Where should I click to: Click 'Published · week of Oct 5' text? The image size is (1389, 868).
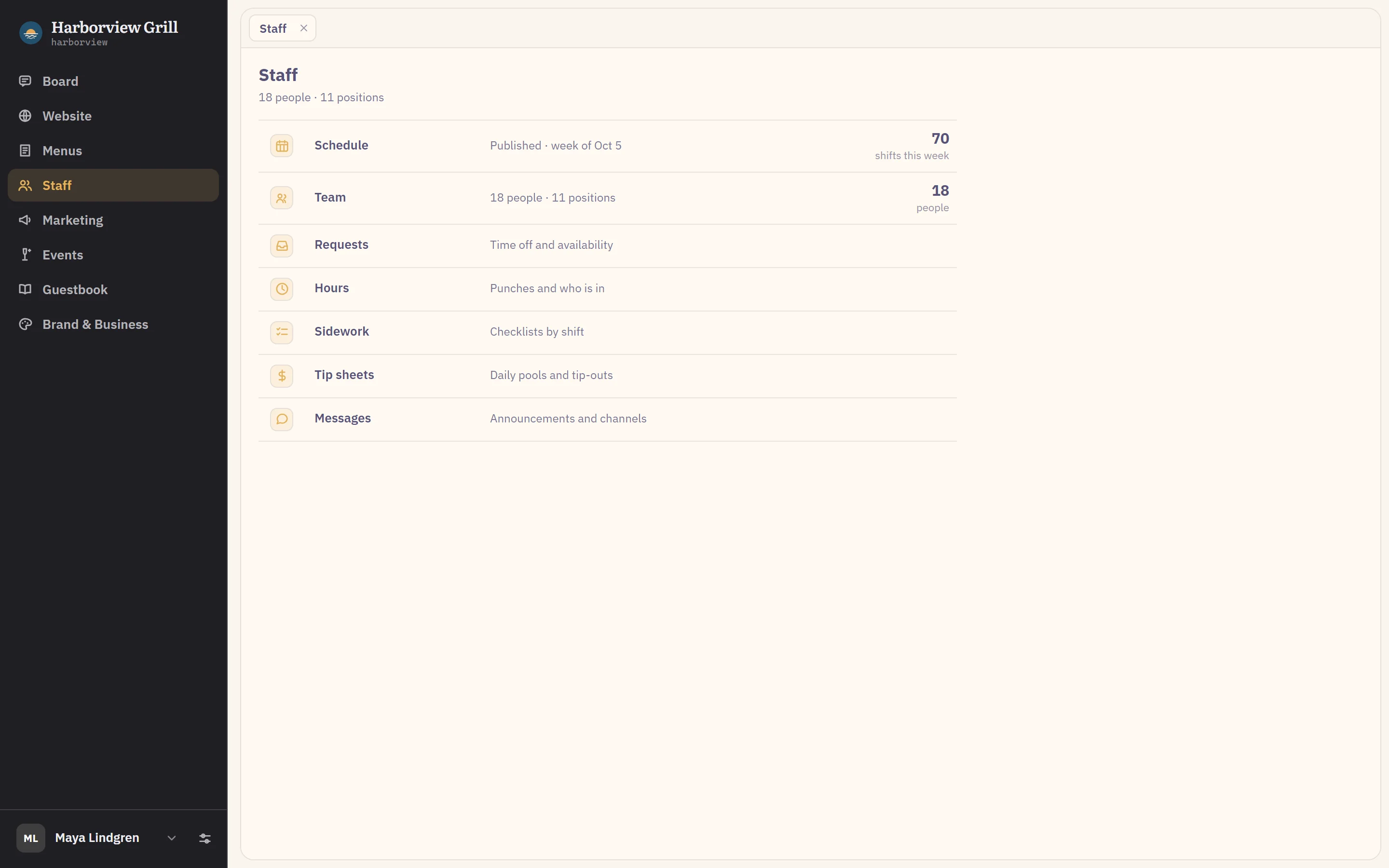(x=556, y=146)
